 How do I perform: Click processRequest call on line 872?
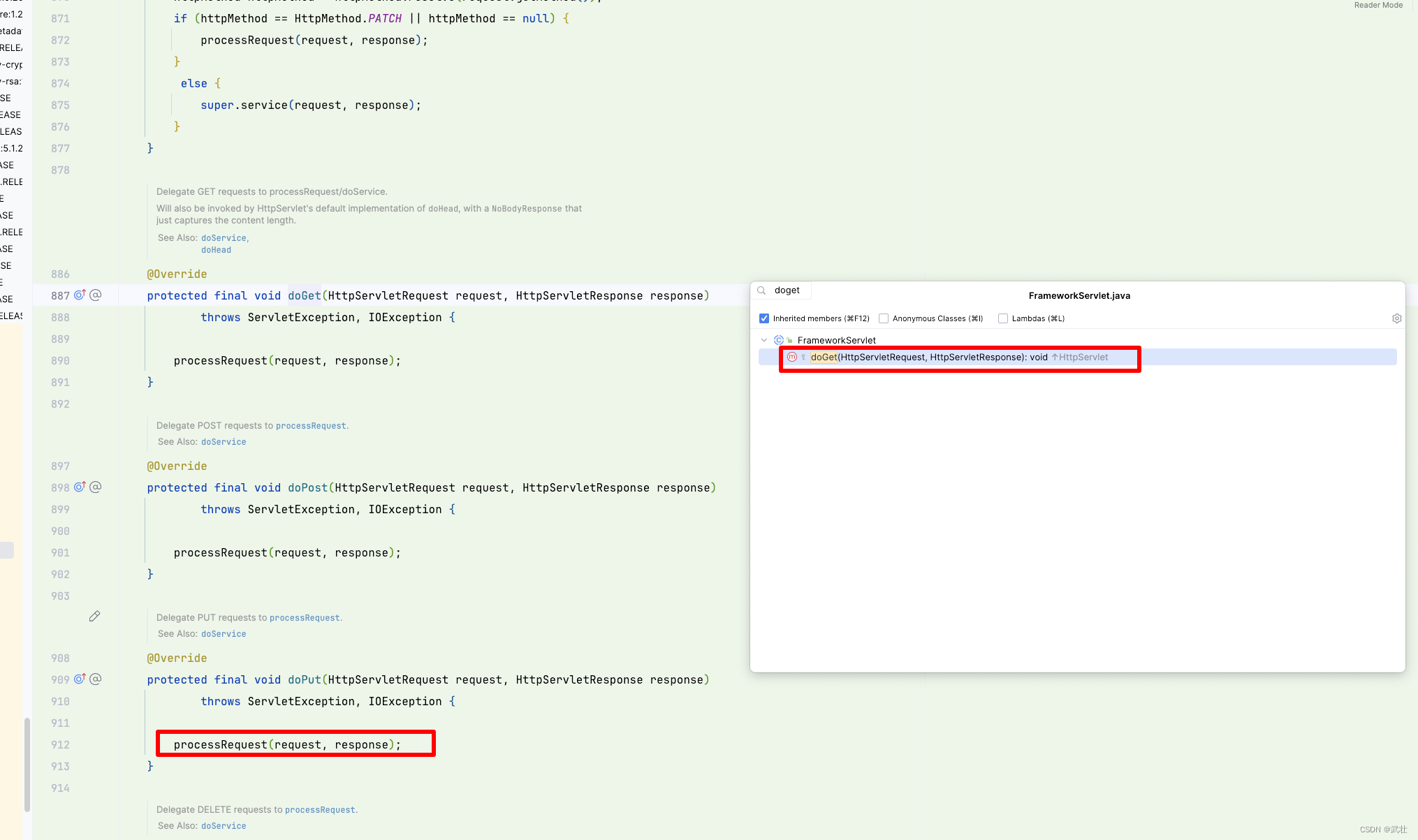point(314,40)
